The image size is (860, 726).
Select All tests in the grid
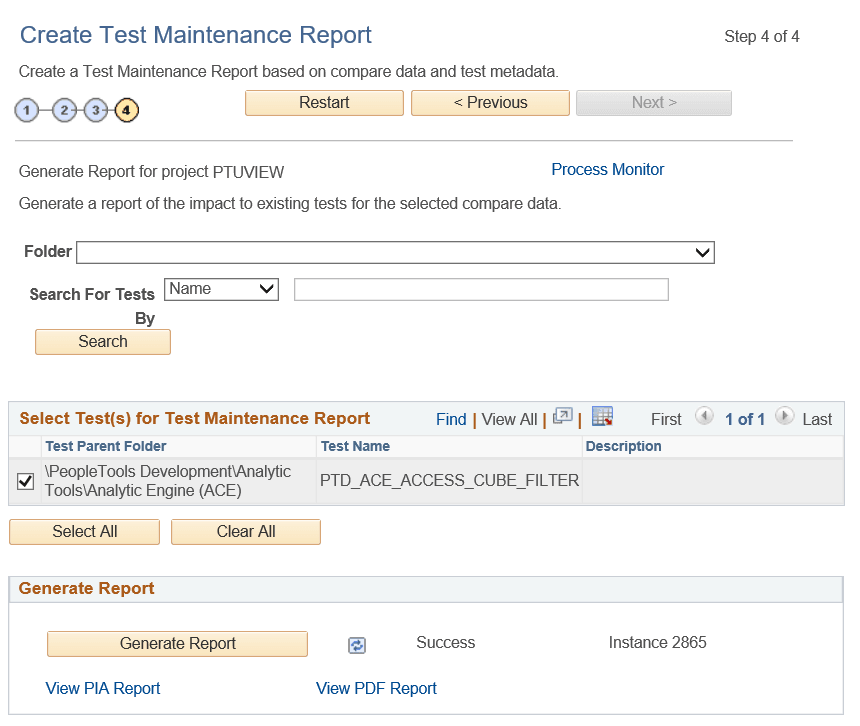tap(84, 531)
